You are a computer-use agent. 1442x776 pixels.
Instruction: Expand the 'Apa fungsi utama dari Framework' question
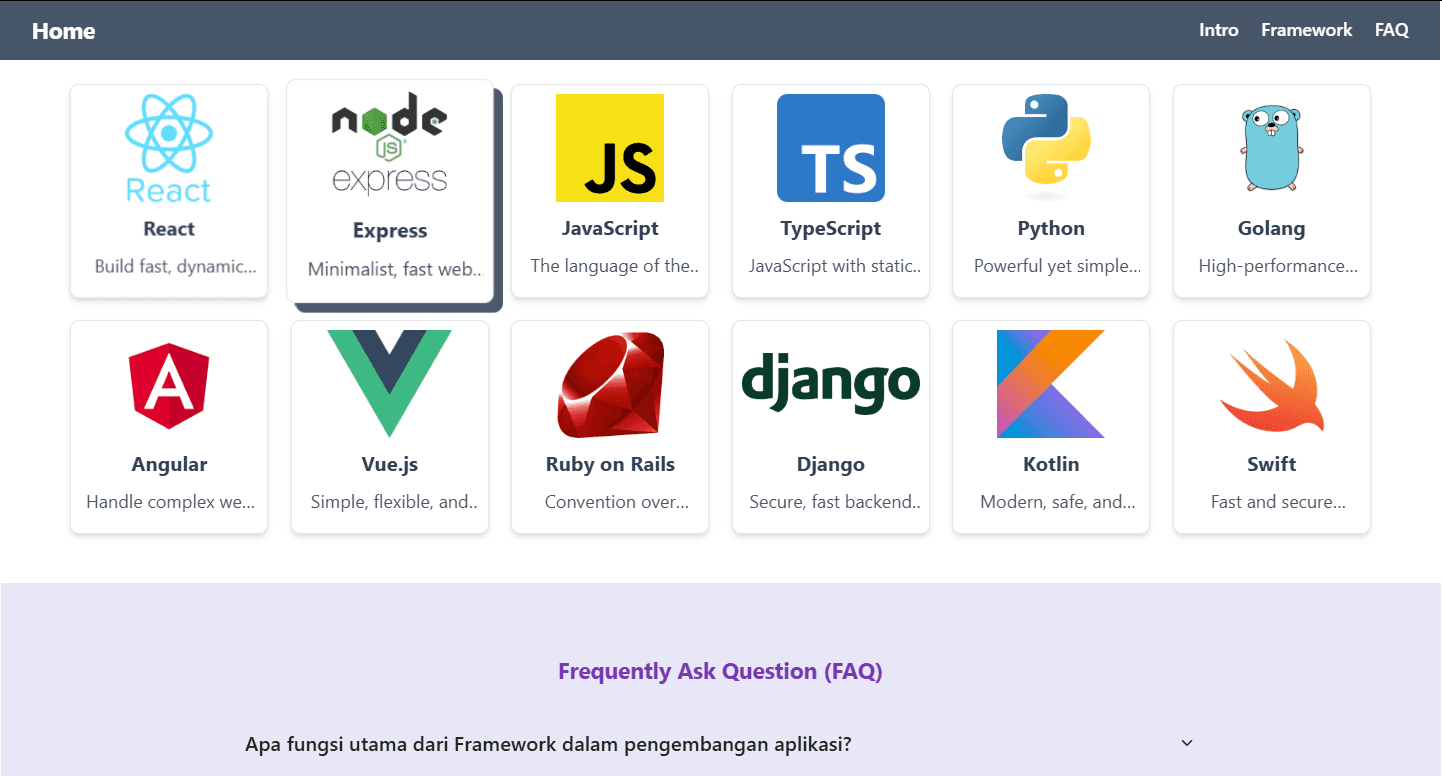[548, 745]
